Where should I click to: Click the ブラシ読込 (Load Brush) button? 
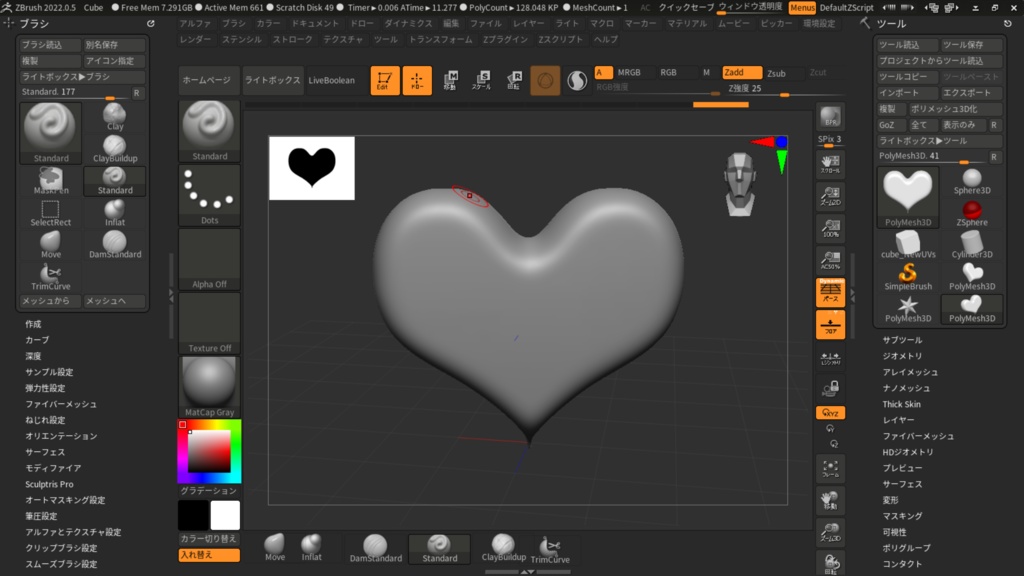(51, 44)
